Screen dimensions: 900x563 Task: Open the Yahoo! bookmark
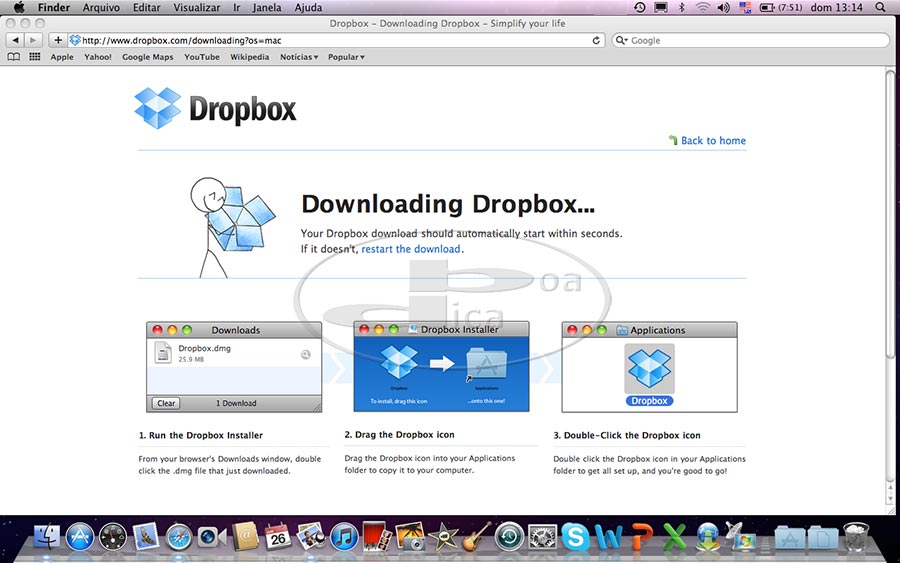98,57
